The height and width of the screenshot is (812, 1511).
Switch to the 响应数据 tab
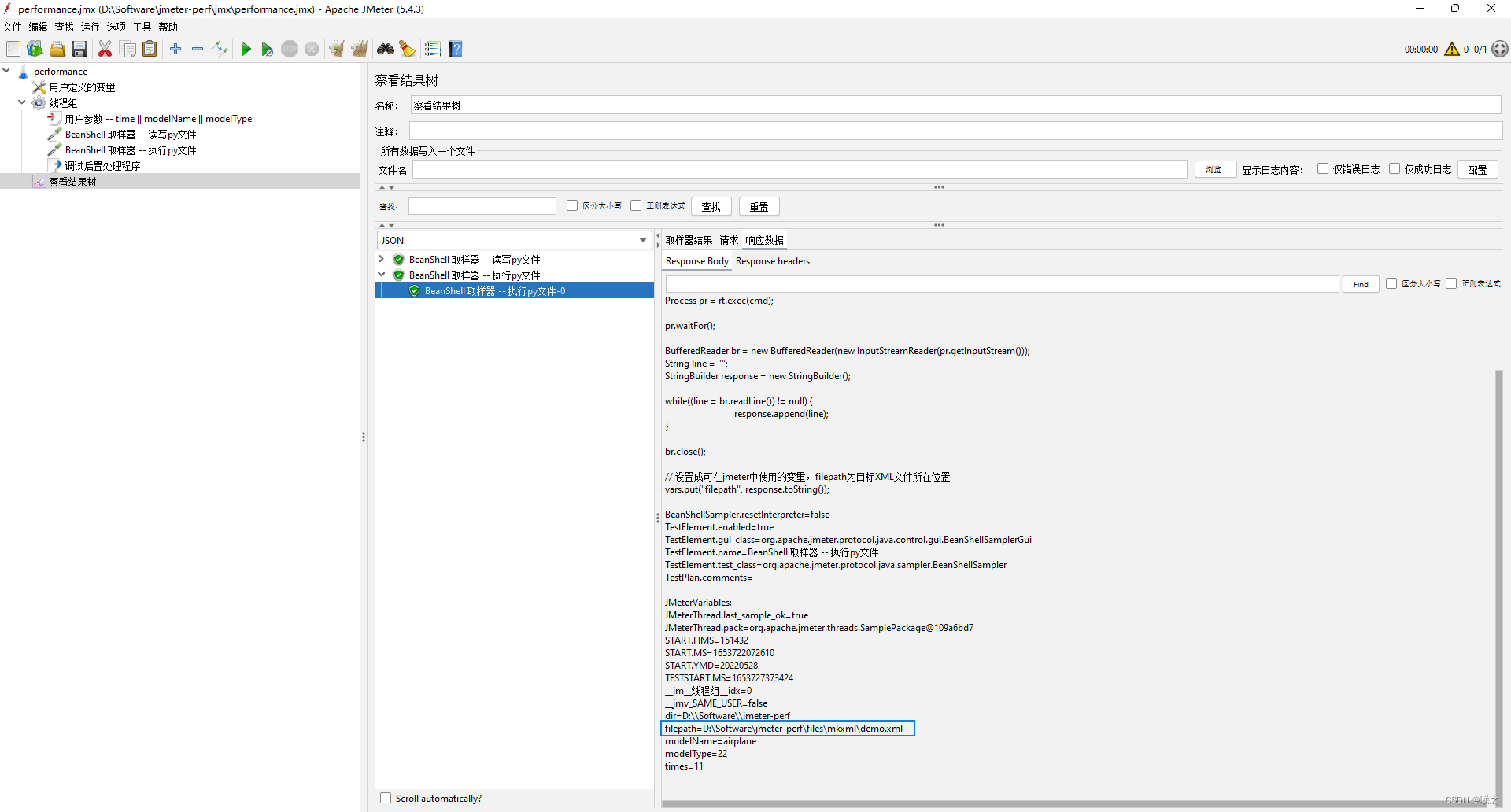pos(765,240)
